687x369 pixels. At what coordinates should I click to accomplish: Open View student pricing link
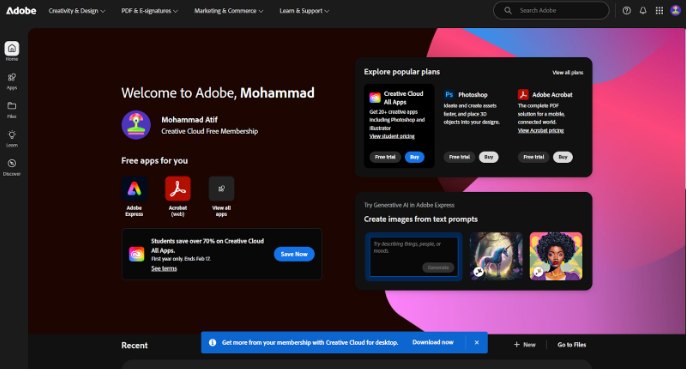click(x=392, y=136)
